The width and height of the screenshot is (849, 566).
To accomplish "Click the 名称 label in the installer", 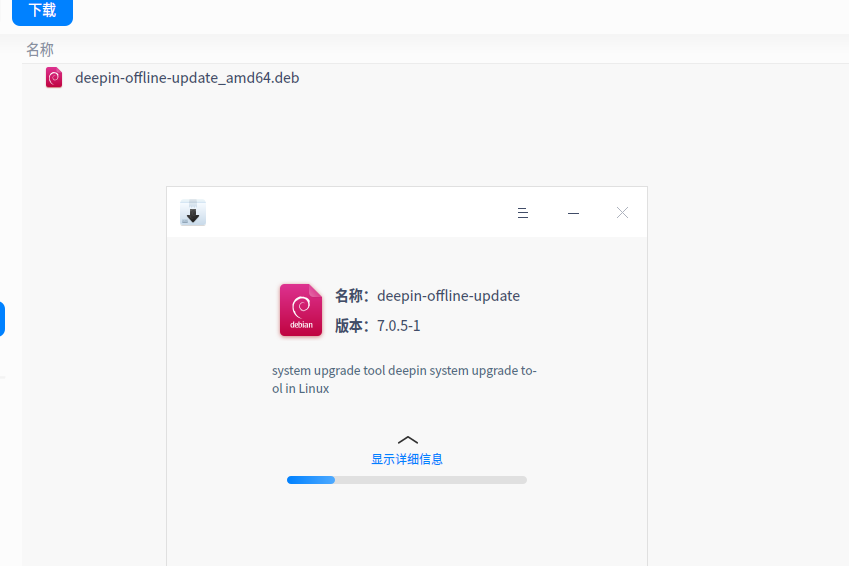I will pos(352,296).
